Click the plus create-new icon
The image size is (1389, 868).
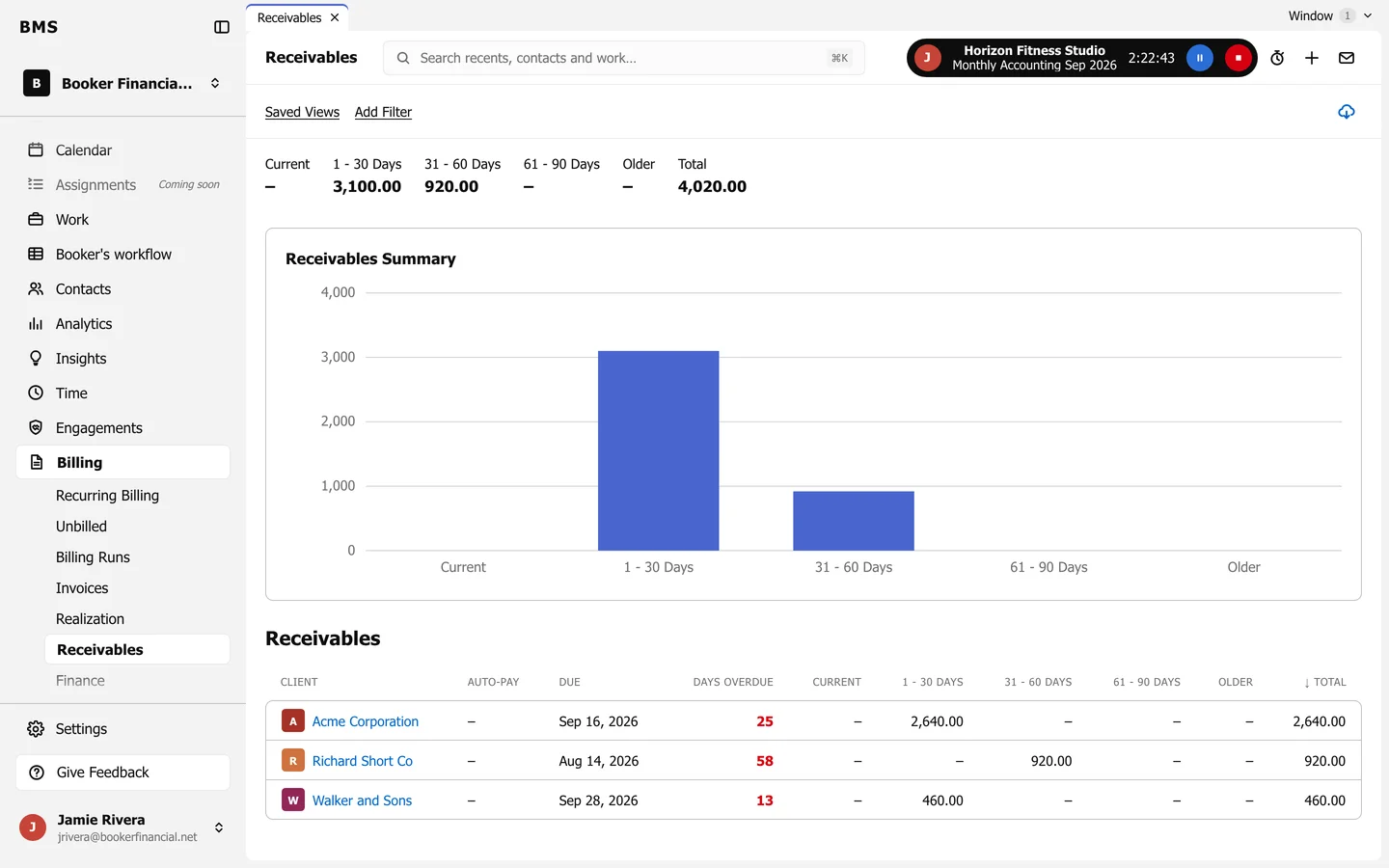1312,58
